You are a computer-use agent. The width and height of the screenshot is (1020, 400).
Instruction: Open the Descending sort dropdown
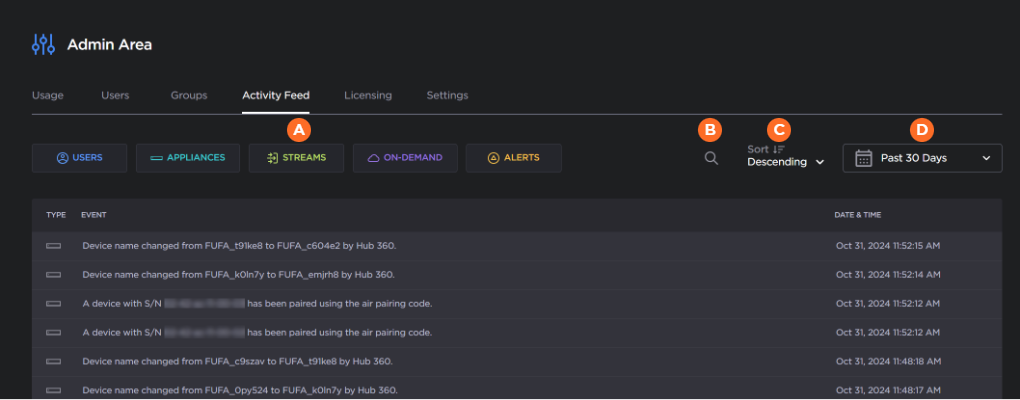(x=786, y=162)
